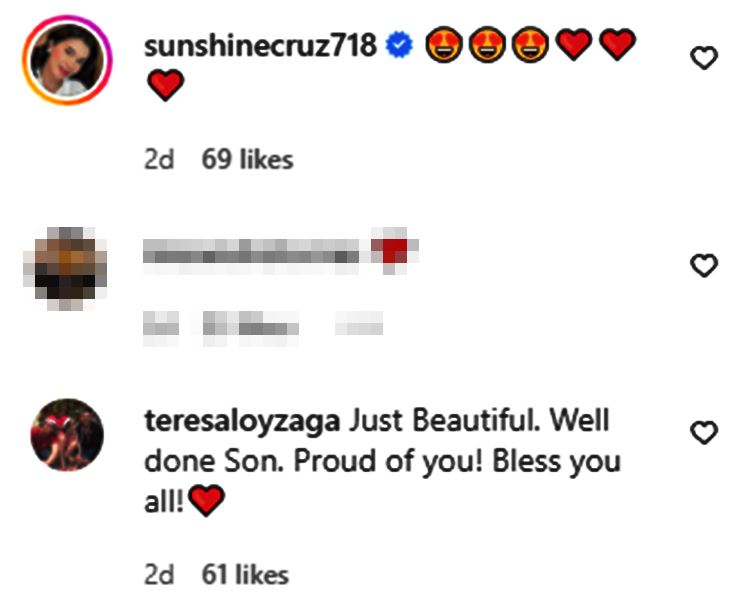The height and width of the screenshot is (596, 750).
Task: Click the 2d timestamp under sunshinecruz718's comment
Action: coord(159,159)
